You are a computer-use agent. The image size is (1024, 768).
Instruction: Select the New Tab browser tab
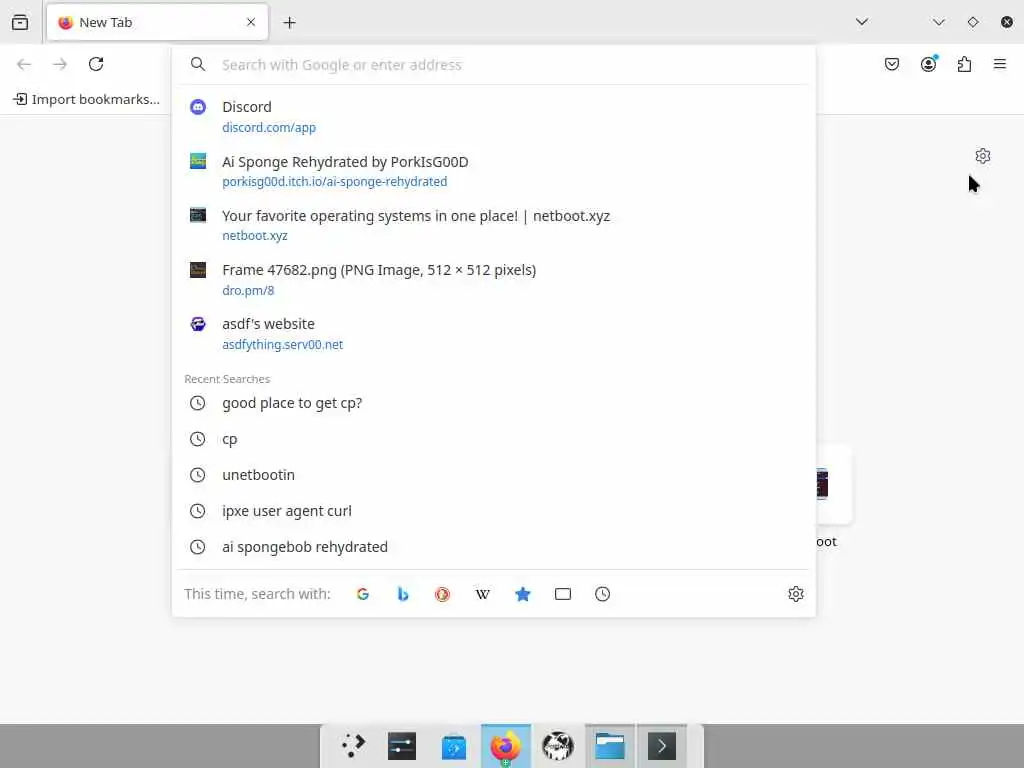pos(157,22)
